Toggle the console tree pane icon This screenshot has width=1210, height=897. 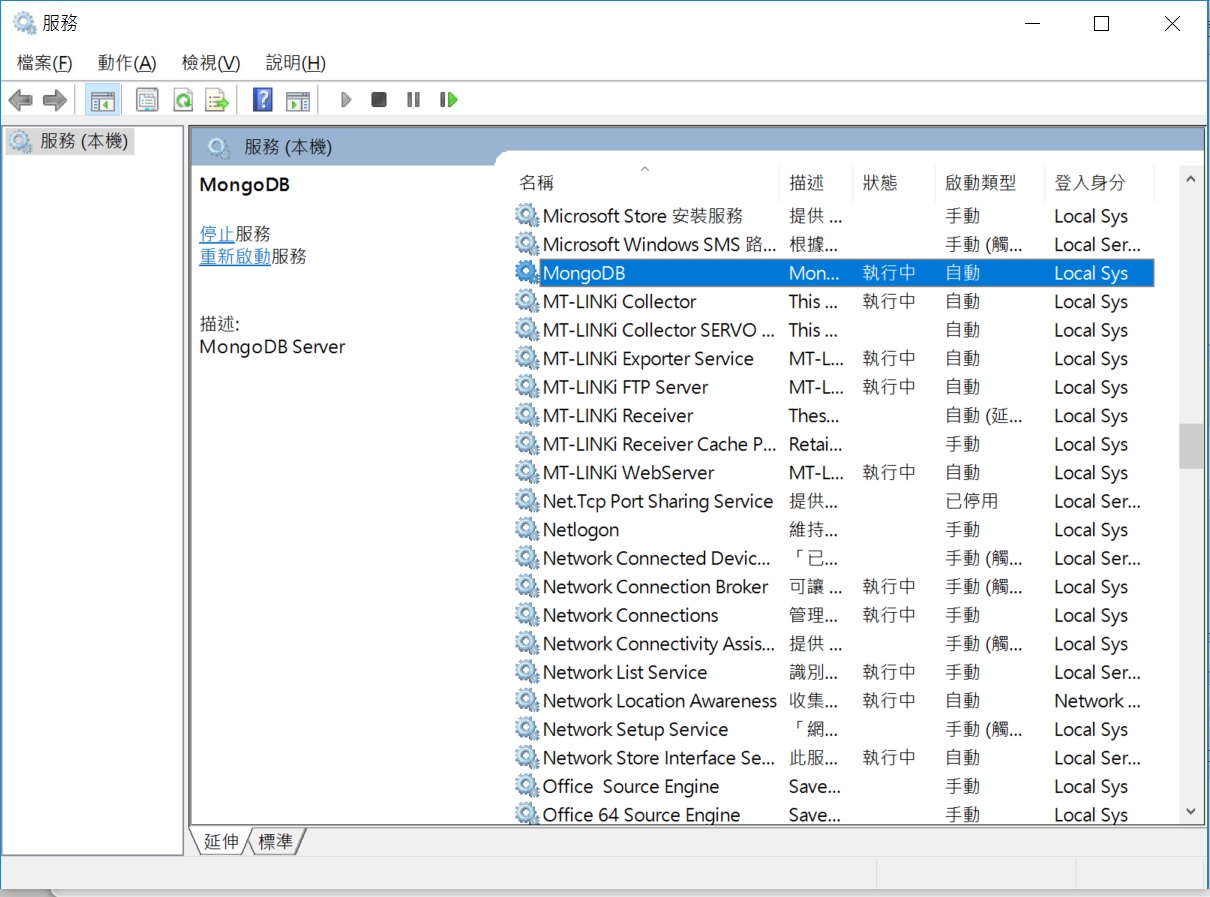[x=103, y=100]
